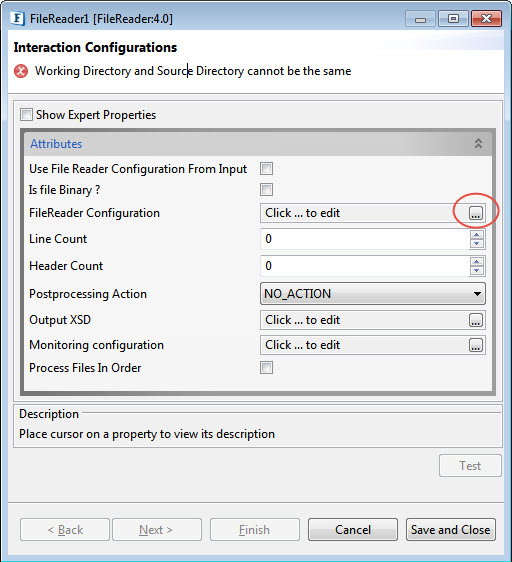Maximize the FileReader1 window

coord(453,19)
